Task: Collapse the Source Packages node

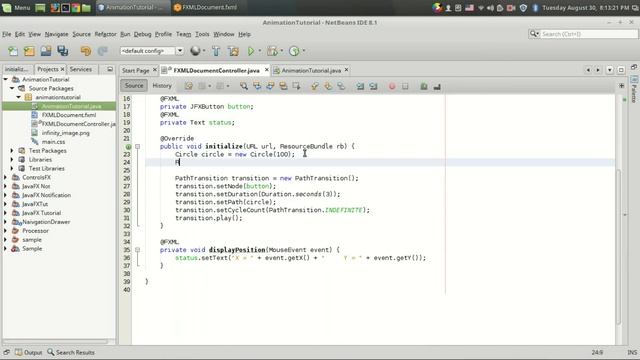Action: tap(12, 88)
